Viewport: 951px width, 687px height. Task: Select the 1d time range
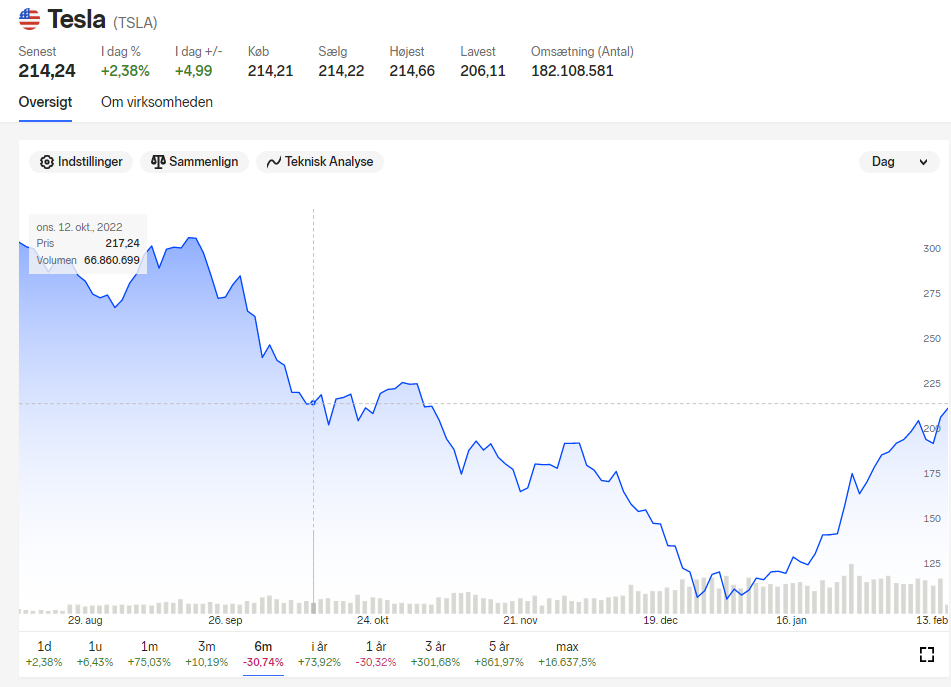click(x=44, y=654)
